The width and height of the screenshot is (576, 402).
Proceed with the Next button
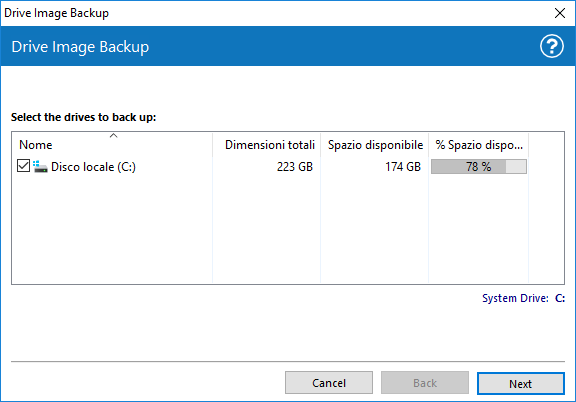click(521, 384)
